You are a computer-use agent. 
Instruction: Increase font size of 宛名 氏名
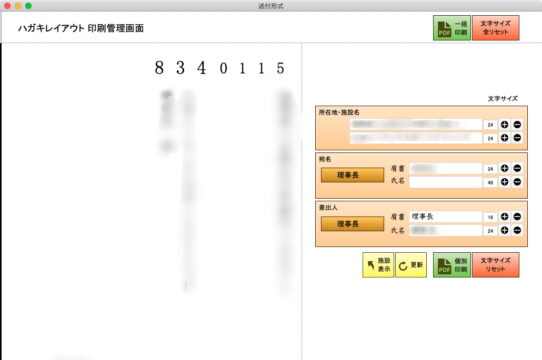point(504,182)
